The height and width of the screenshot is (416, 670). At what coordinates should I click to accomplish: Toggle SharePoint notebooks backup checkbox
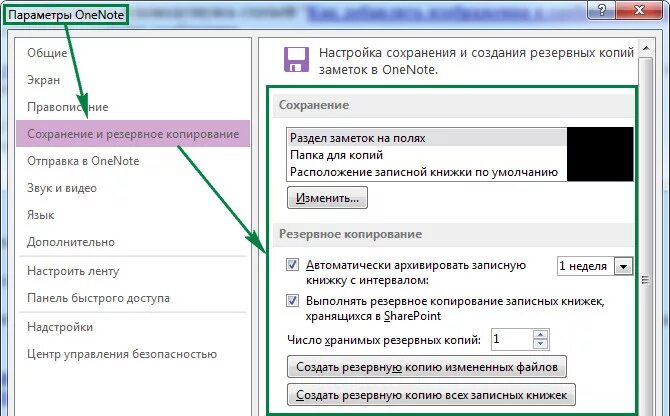click(292, 301)
